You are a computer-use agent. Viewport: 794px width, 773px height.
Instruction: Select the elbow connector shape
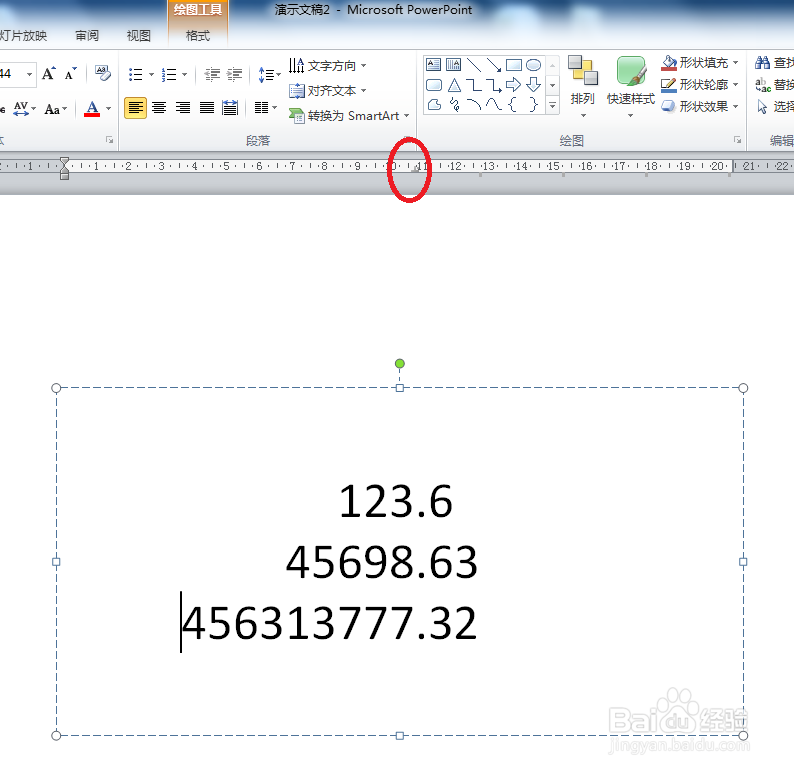[x=473, y=85]
